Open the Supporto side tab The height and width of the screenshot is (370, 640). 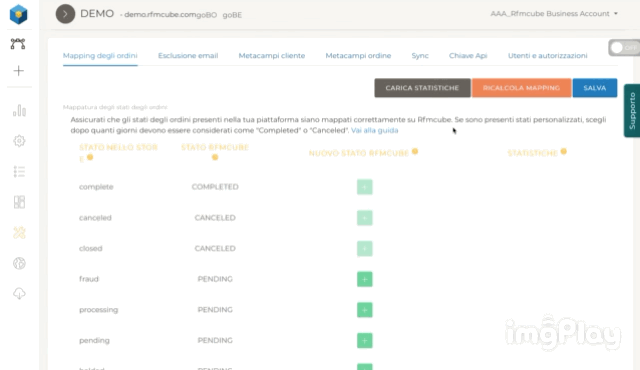pos(632,111)
